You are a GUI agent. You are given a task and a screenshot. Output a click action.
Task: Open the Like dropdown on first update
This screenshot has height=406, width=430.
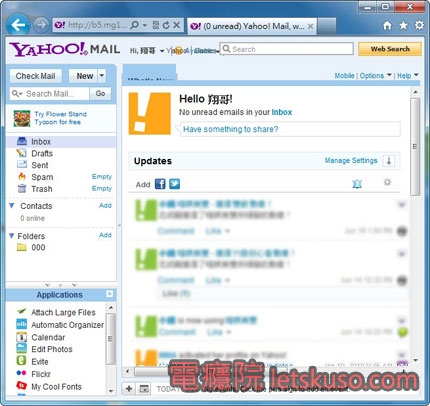[227, 231]
